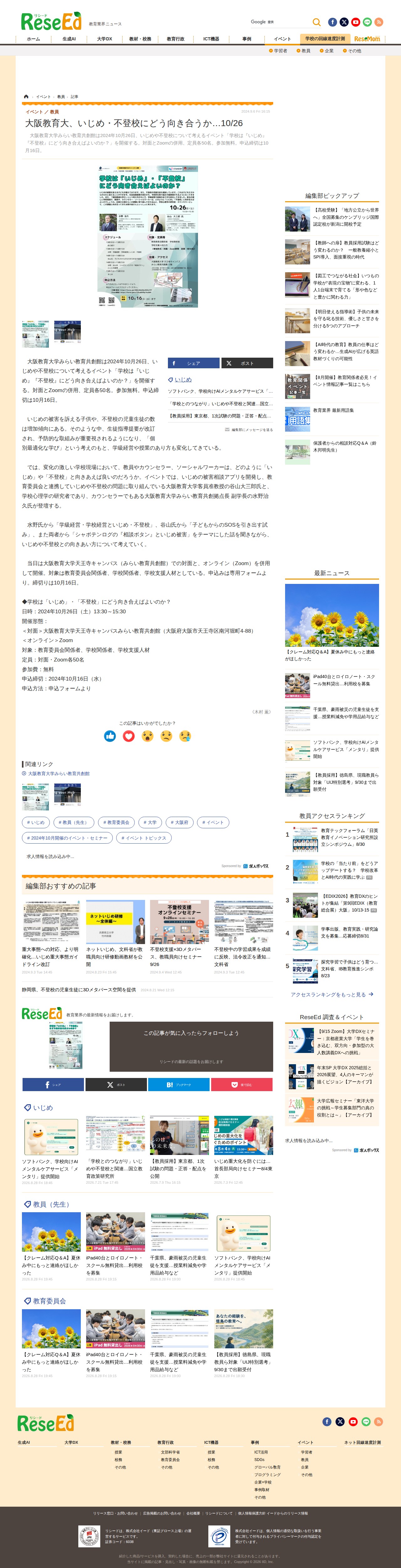Click the second thumbnail under the flyer

click(x=67, y=334)
